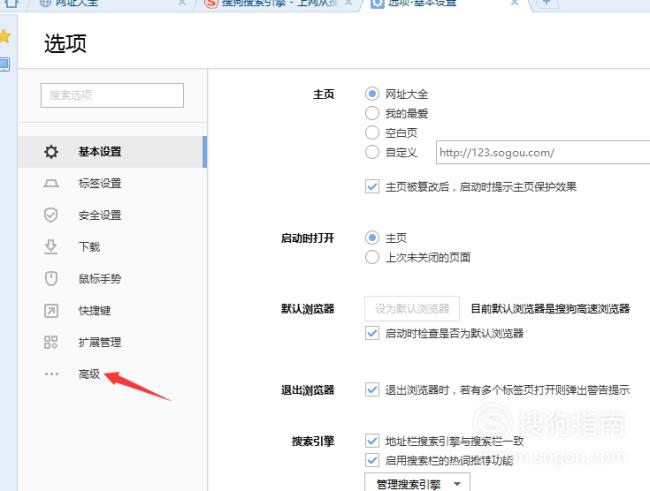Select 我的最爱 as homepage
The image size is (650, 491).
(372, 113)
